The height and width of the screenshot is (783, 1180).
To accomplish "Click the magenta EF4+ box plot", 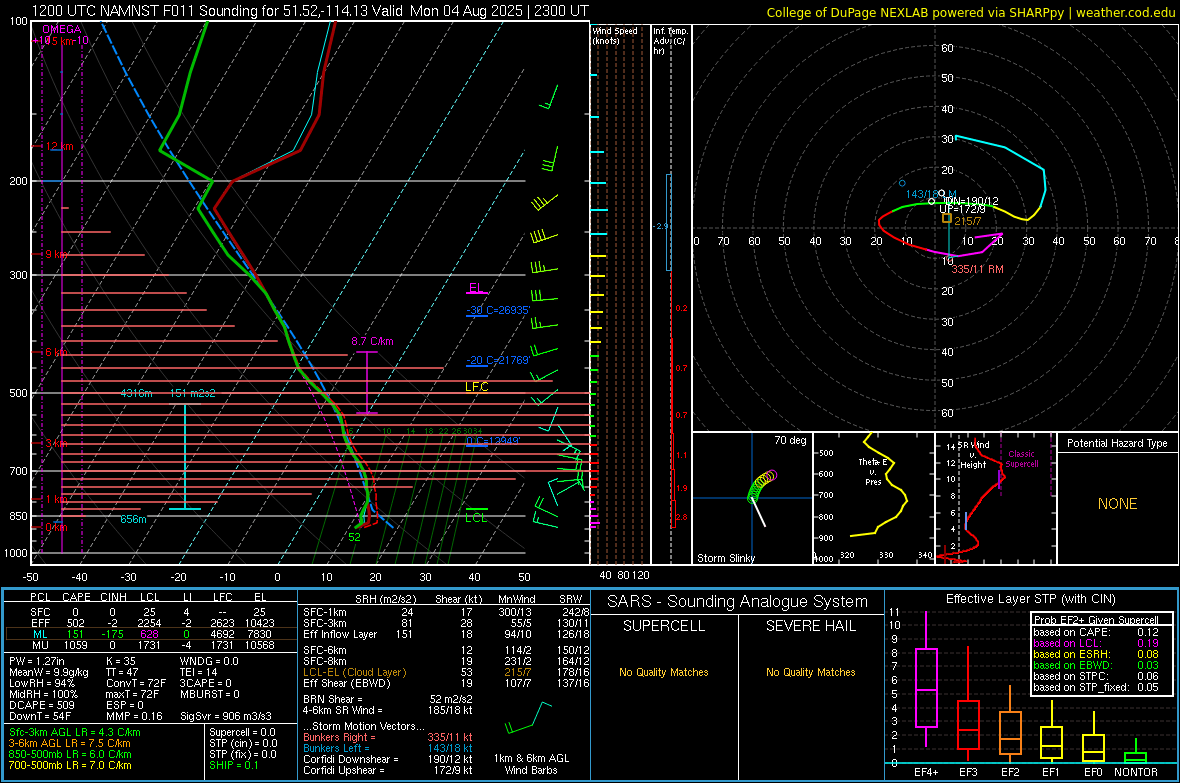I will click(x=926, y=679).
